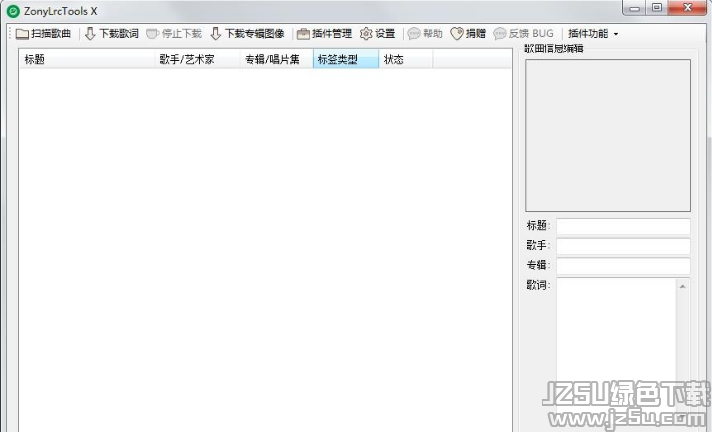
Task: Click the 帮助 speech bubble icon
Action: (x=414, y=34)
